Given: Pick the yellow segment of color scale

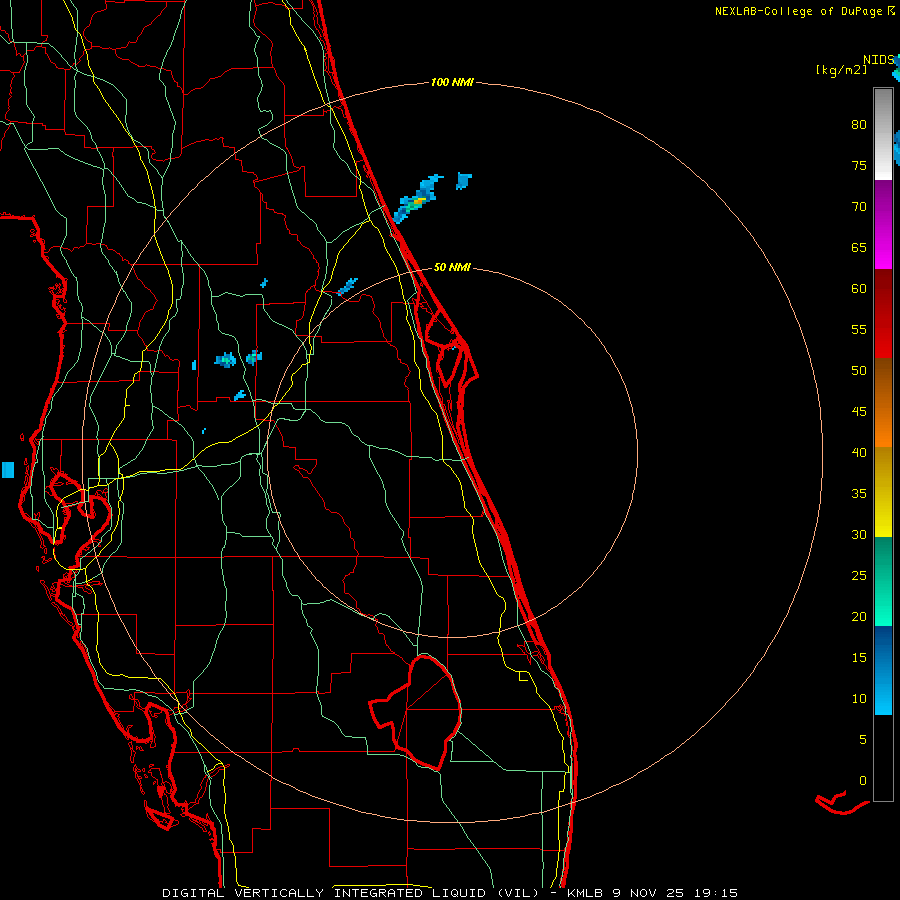Looking at the screenshot, I should 883,492.
